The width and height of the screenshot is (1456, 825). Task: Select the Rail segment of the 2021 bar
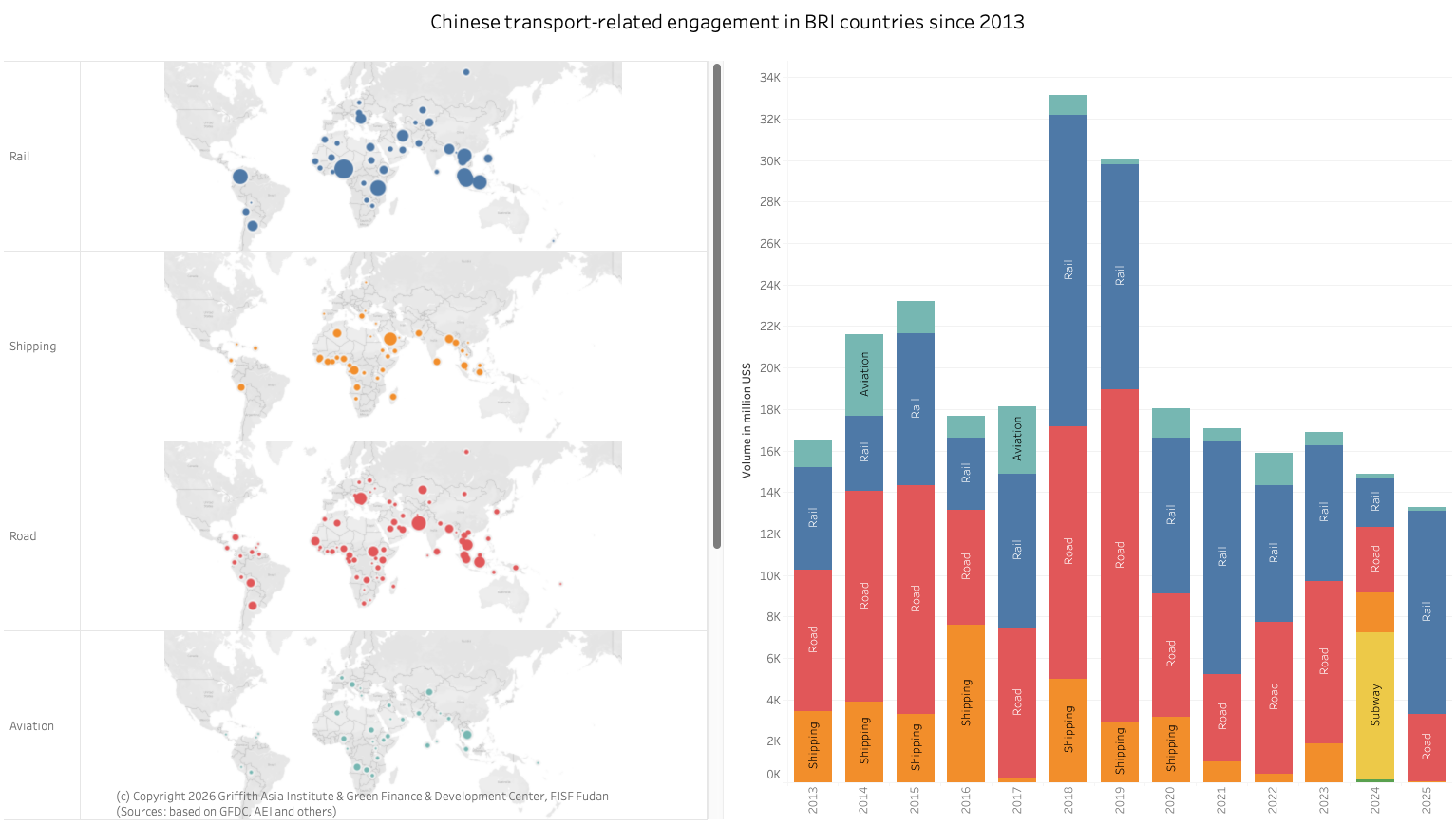pos(1221,556)
